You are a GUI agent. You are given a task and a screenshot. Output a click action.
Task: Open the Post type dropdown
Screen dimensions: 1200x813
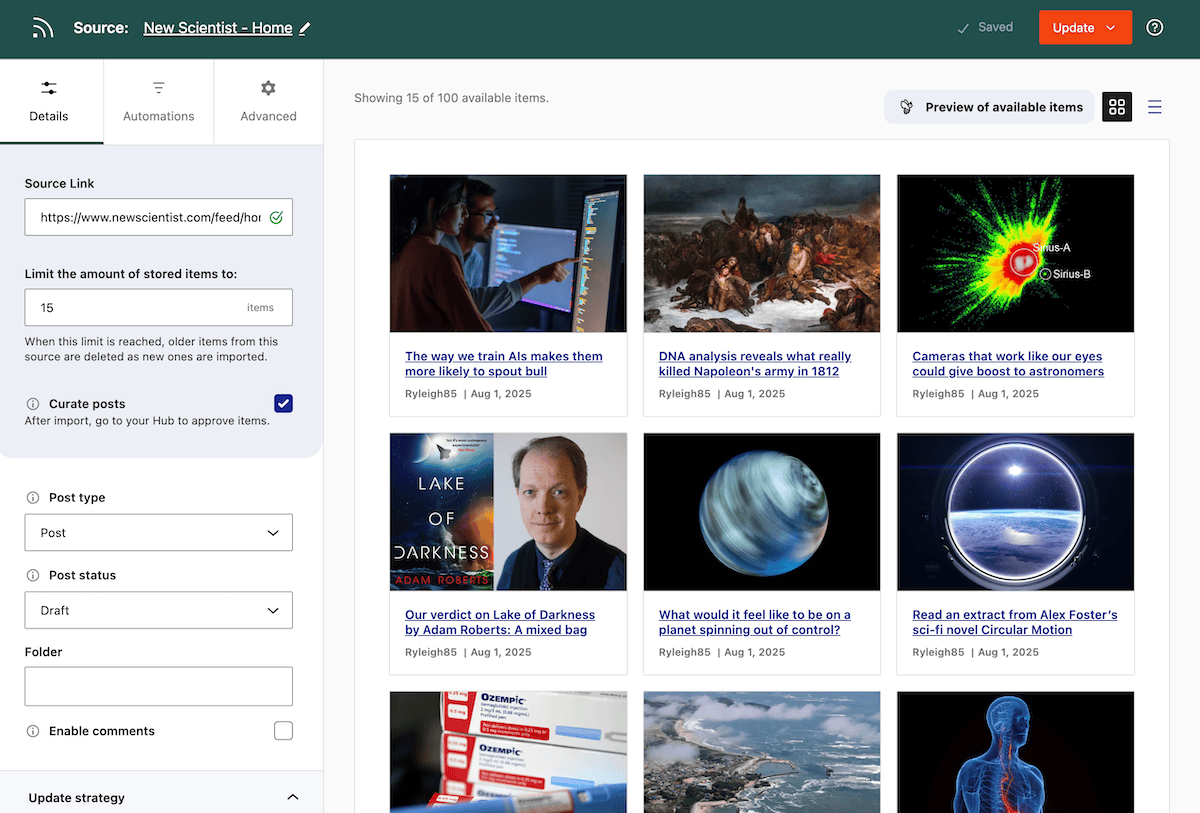click(159, 533)
